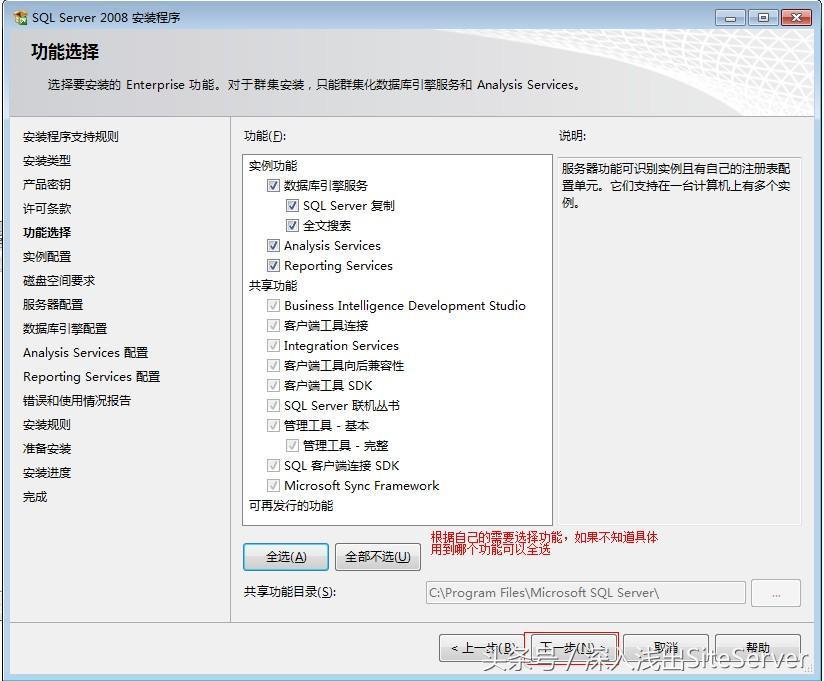The image size is (824, 681).
Task: Select 服务器配置 step in sidebar
Action: [53, 305]
